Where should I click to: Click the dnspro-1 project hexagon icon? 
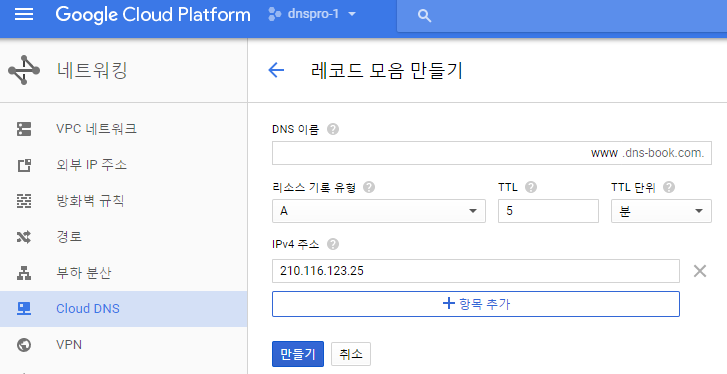coord(274,14)
